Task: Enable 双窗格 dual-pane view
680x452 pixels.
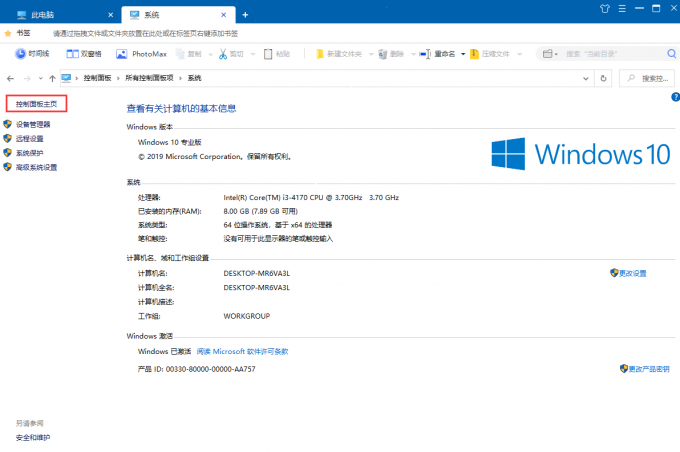Action: (x=84, y=54)
